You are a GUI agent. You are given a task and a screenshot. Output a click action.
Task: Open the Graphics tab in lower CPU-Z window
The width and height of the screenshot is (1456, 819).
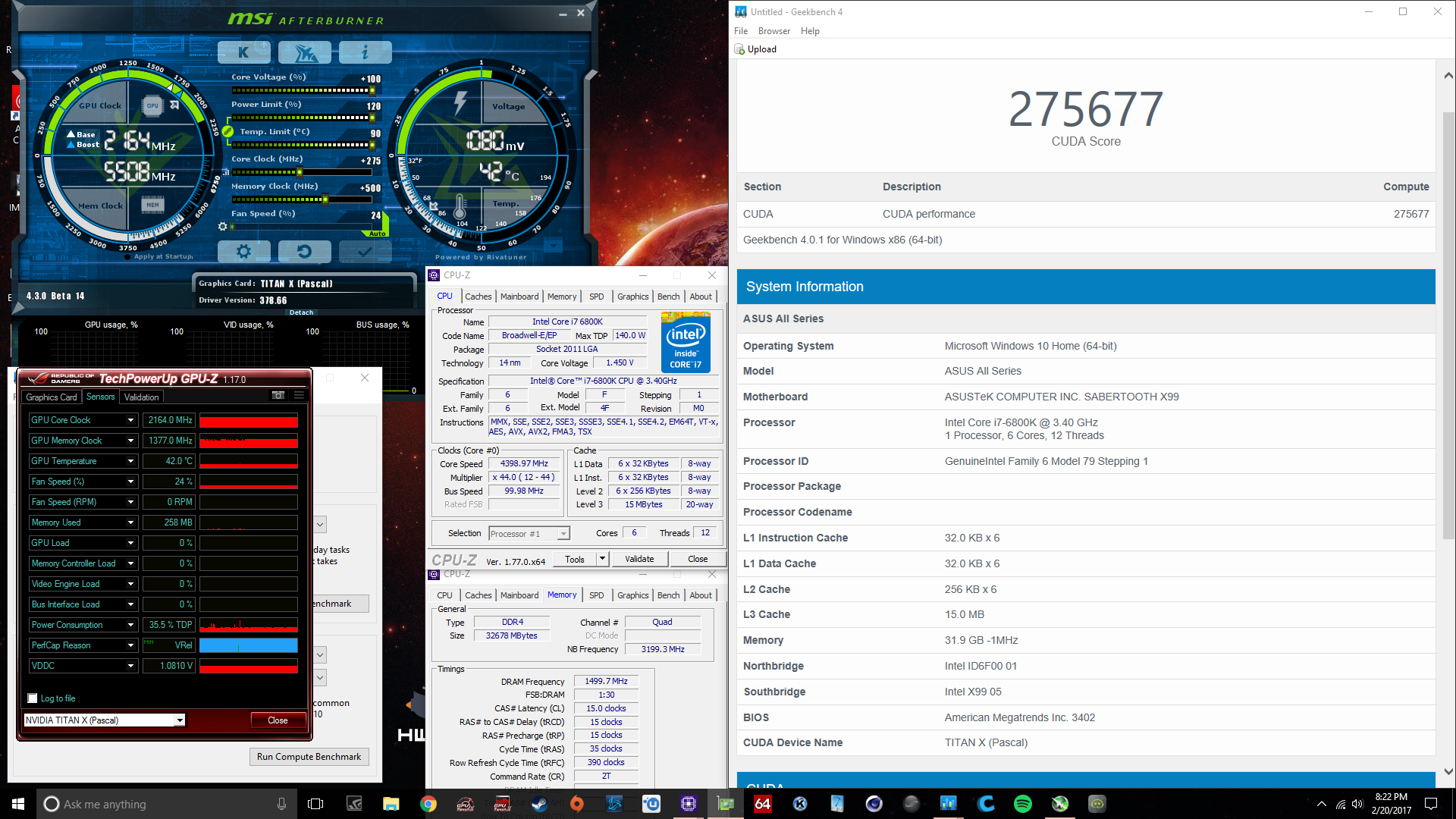pyautogui.click(x=632, y=595)
